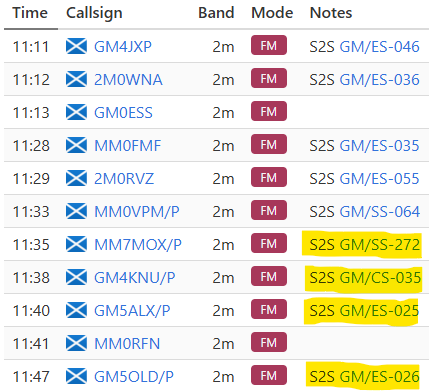Sort by the Callsign column header
The width and height of the screenshot is (431, 391).
tap(94, 13)
